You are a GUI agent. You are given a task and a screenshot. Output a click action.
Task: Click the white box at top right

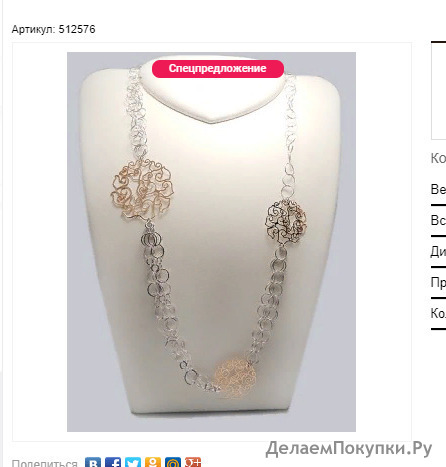(438, 91)
